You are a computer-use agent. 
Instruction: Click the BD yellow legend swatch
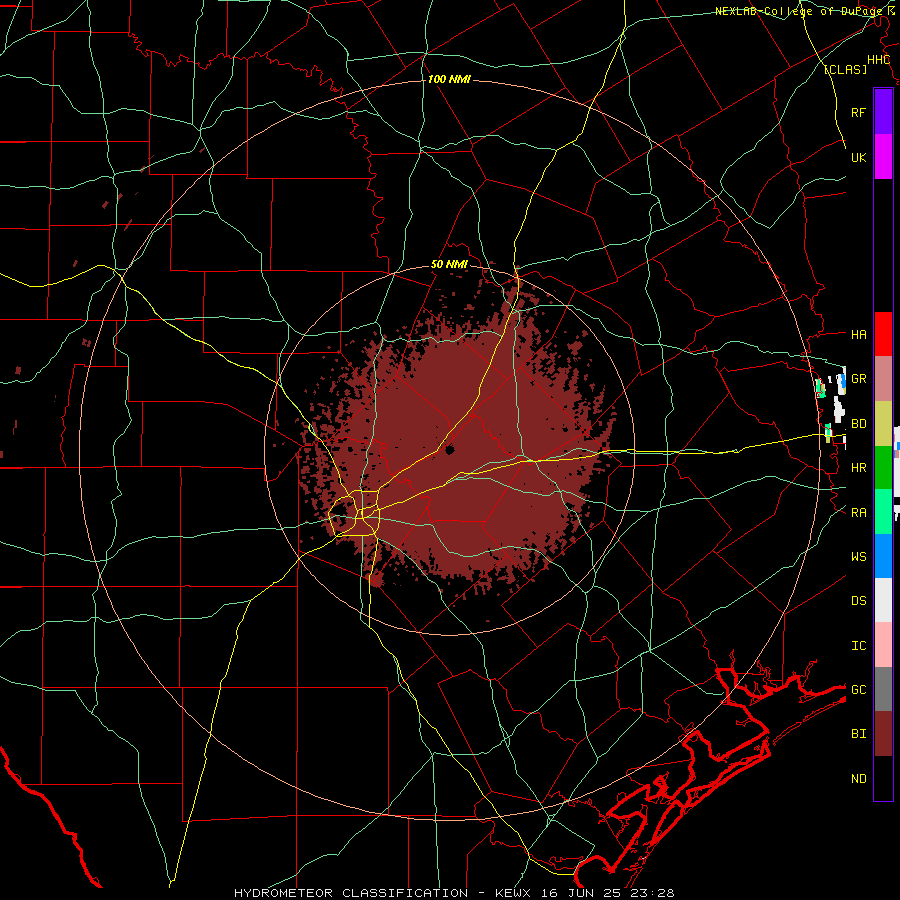[x=883, y=423]
